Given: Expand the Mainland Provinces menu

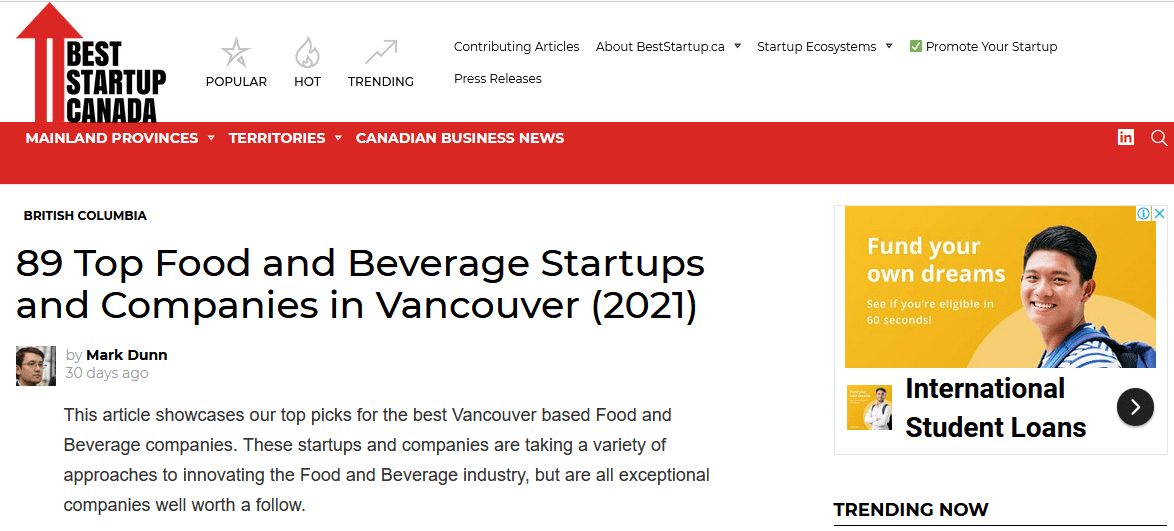Looking at the screenshot, I should 120,138.
